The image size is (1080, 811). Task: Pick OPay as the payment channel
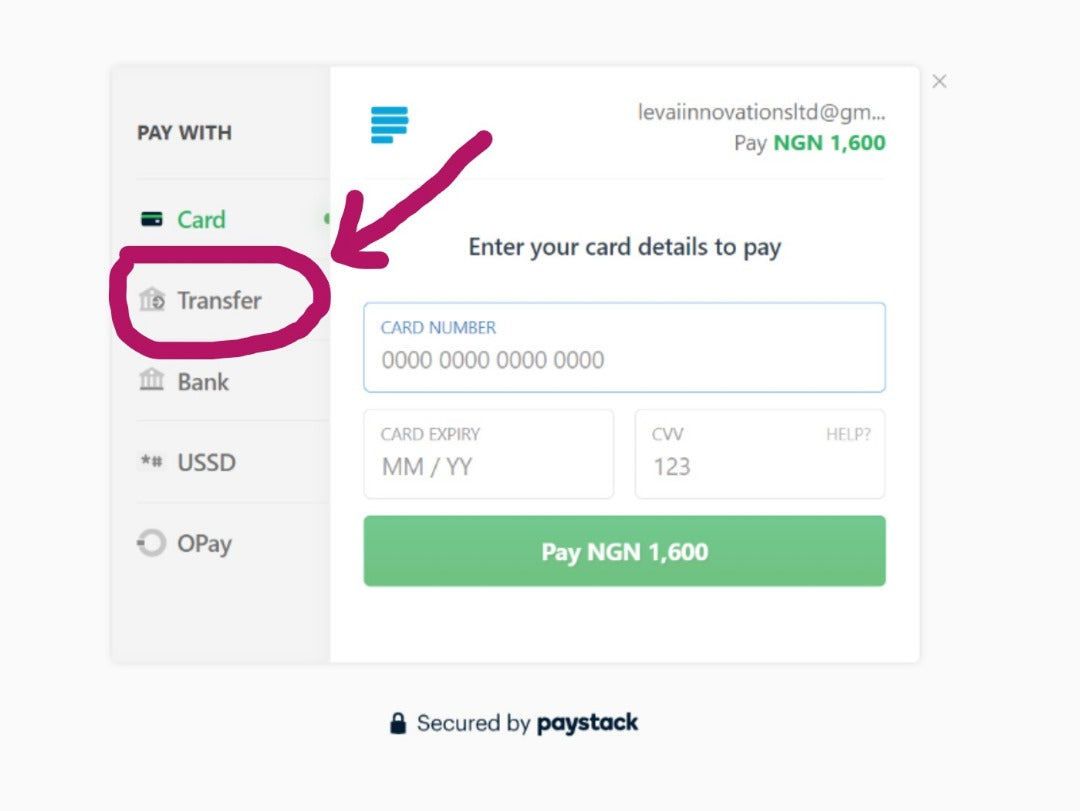[204, 544]
